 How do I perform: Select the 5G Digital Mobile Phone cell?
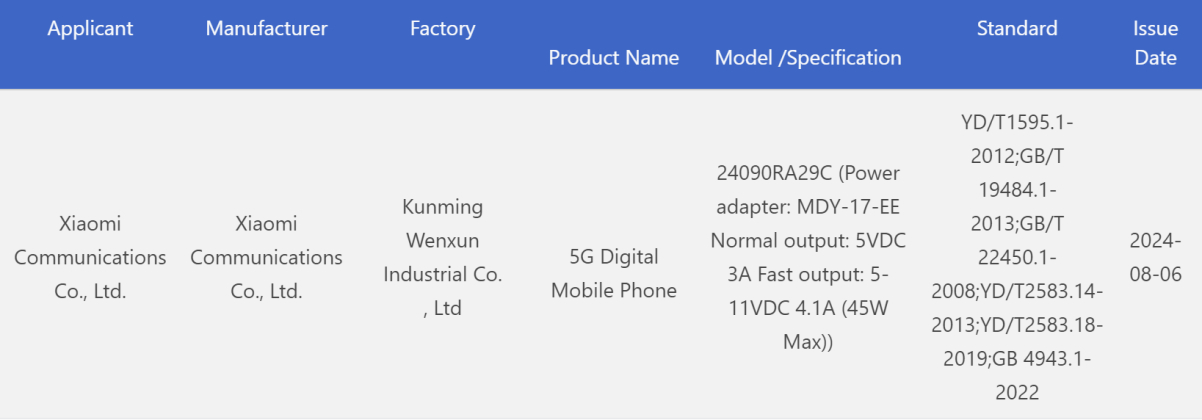coord(613,274)
